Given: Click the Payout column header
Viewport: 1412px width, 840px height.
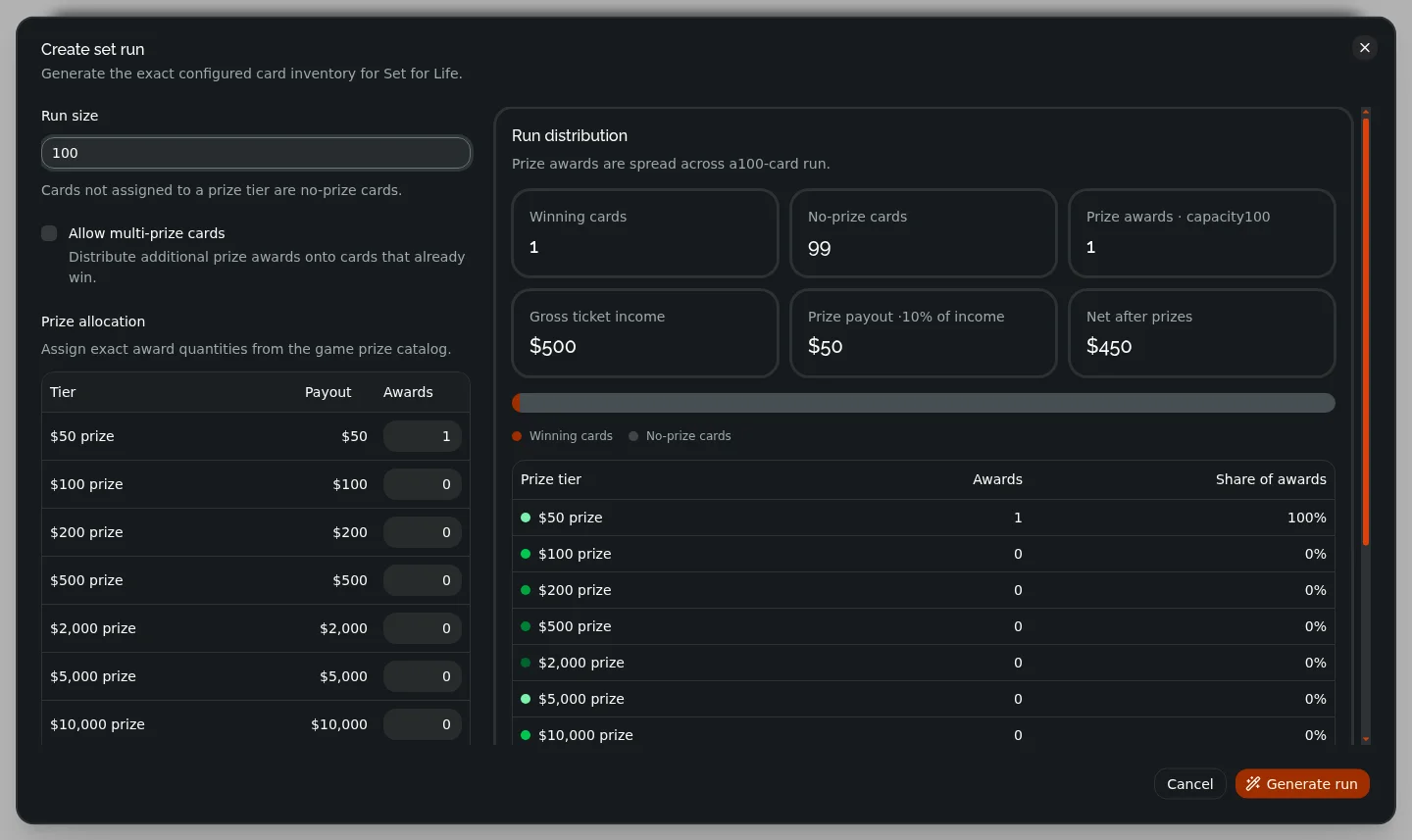Looking at the screenshot, I should (x=328, y=392).
